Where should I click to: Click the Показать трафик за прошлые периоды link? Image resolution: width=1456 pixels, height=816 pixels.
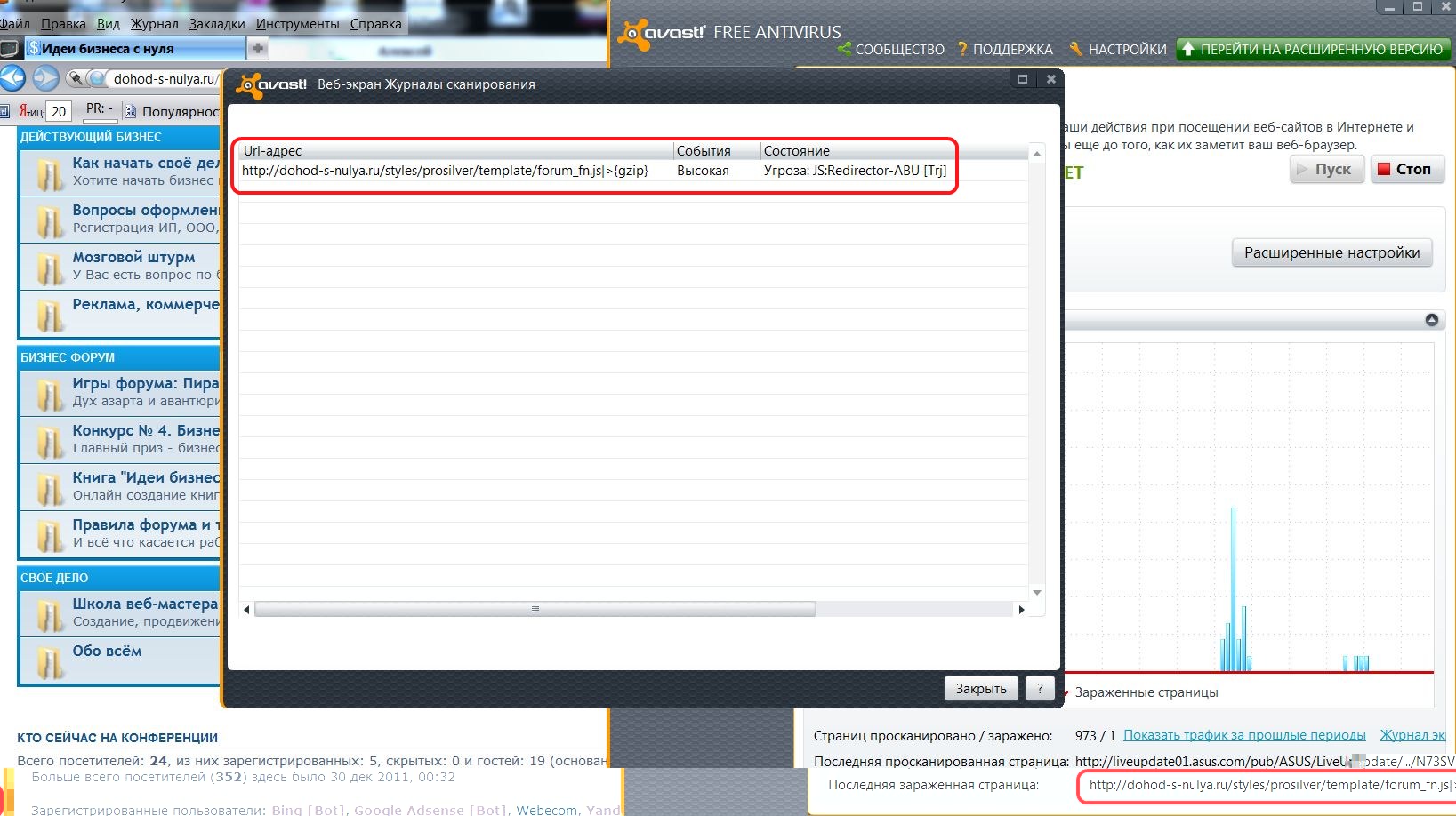1243,735
